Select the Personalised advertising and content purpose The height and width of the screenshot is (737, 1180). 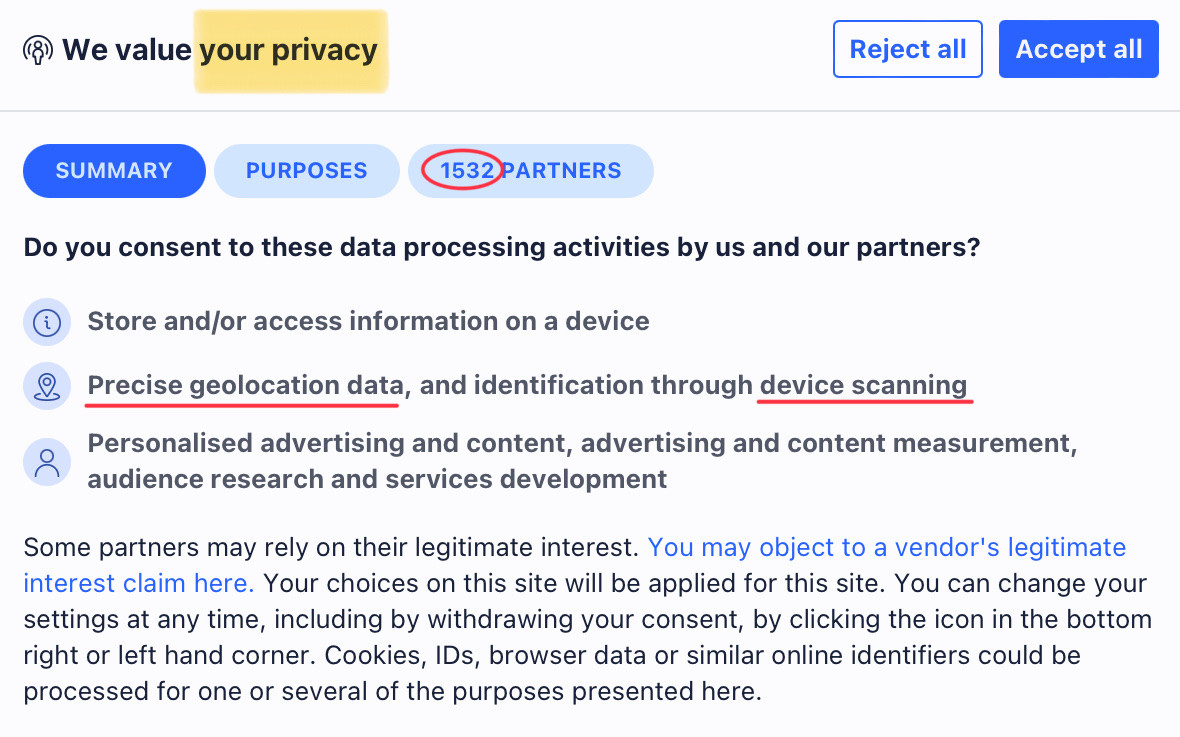582,461
